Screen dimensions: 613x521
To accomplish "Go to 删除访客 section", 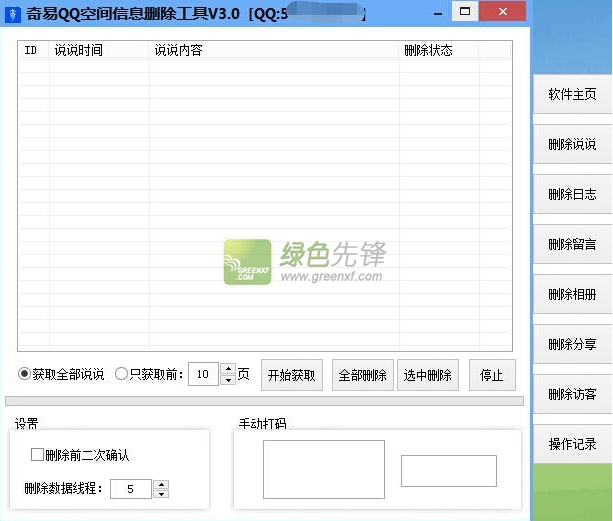I will point(572,394).
